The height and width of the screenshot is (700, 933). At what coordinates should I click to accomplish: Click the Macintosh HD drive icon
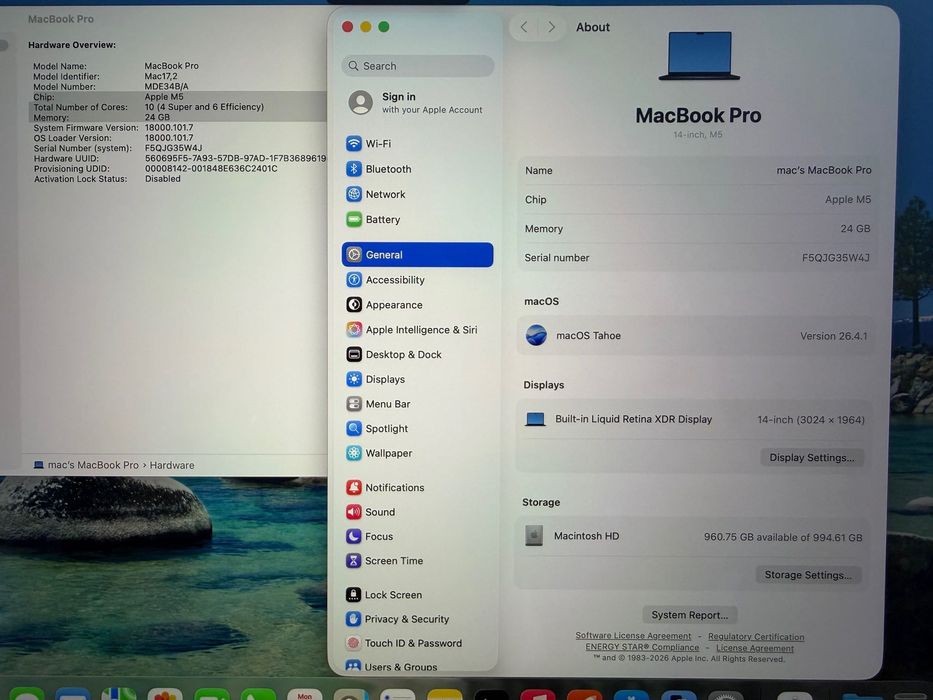click(534, 536)
